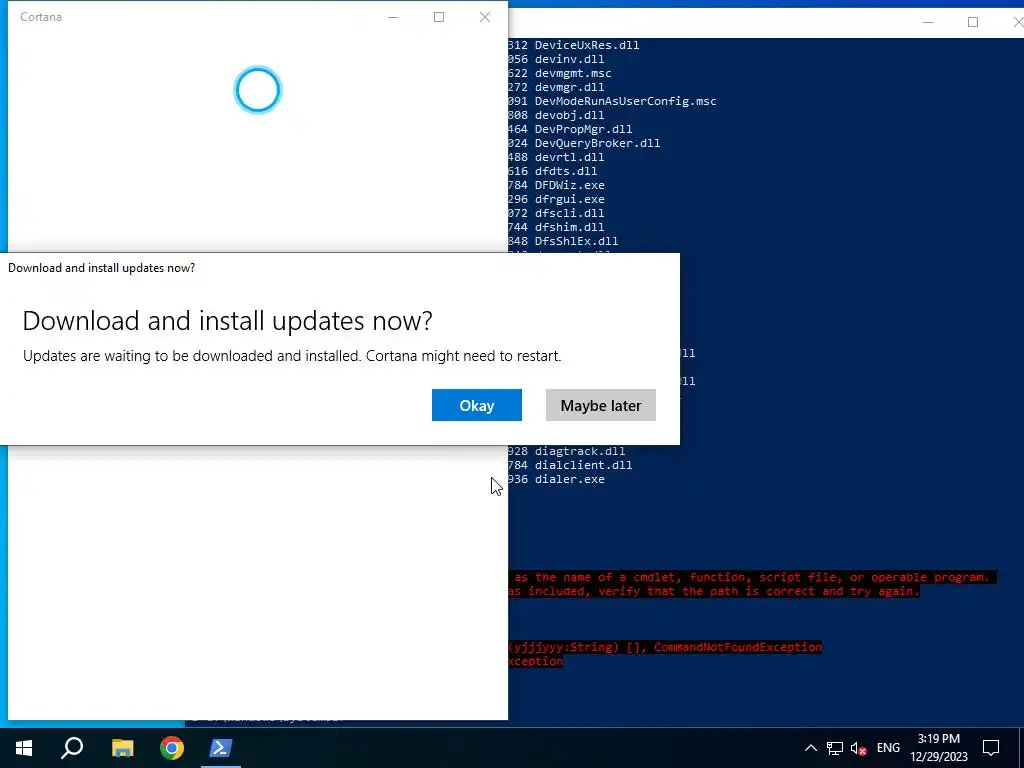Click the dialog heading 'Download and install updates now?'
This screenshot has width=1024, height=768.
click(x=227, y=321)
